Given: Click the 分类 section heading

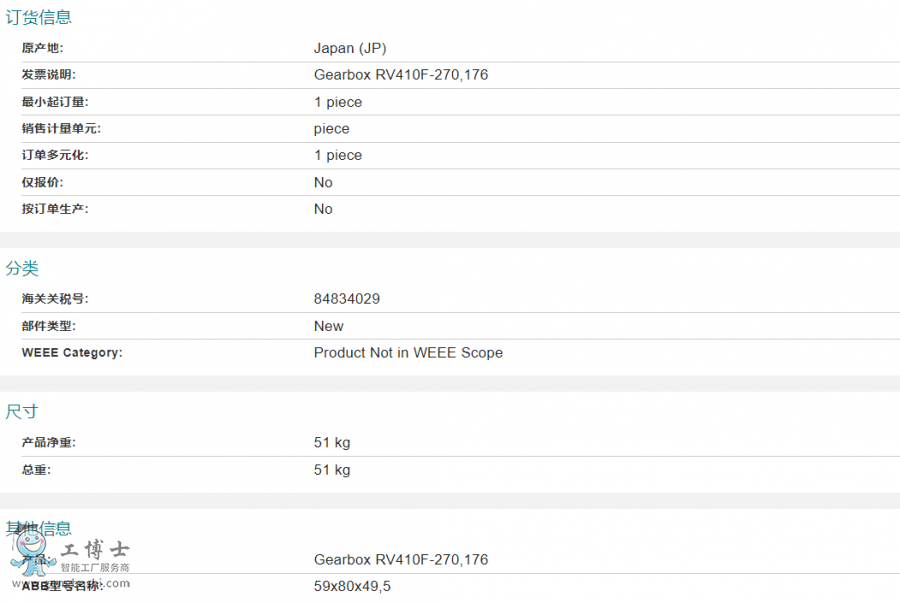Looking at the screenshot, I should pyautogui.click(x=22, y=268).
